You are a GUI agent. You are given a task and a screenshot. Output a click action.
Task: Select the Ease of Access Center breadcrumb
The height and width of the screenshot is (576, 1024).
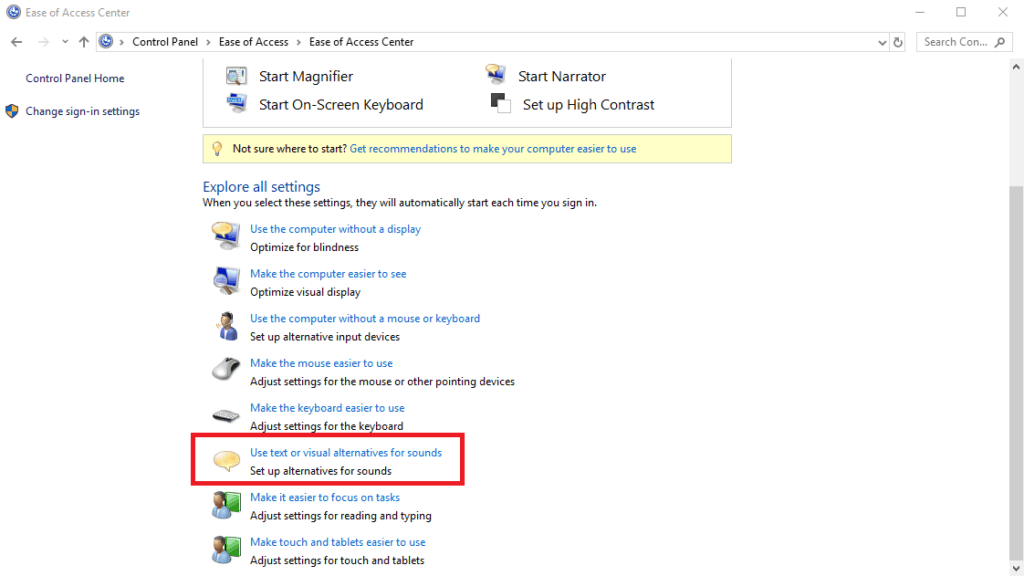(361, 42)
